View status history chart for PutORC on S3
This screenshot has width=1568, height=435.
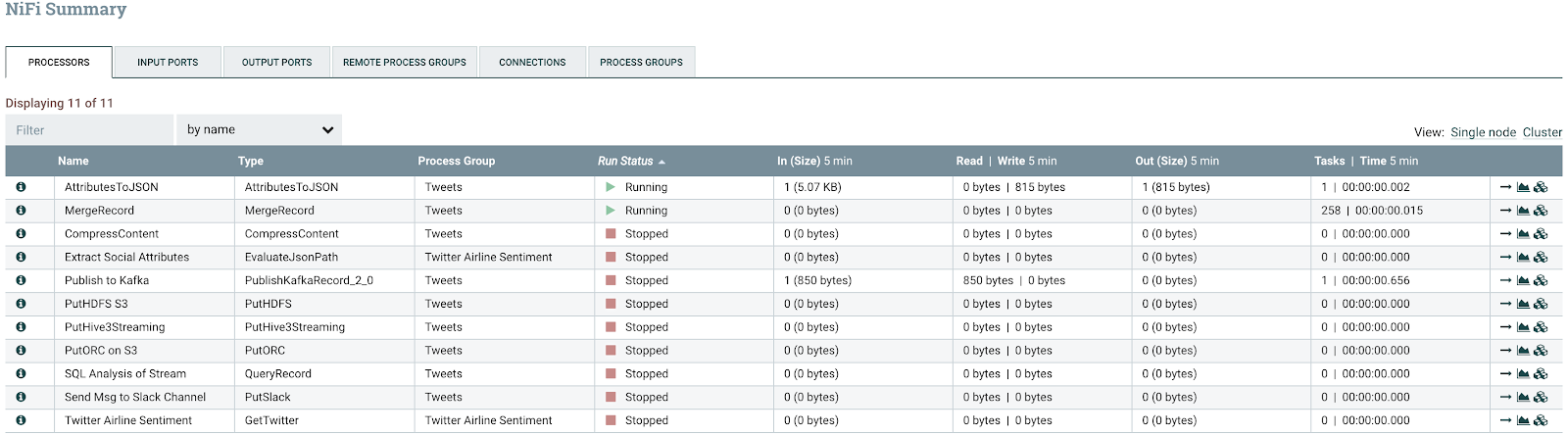click(x=1523, y=351)
